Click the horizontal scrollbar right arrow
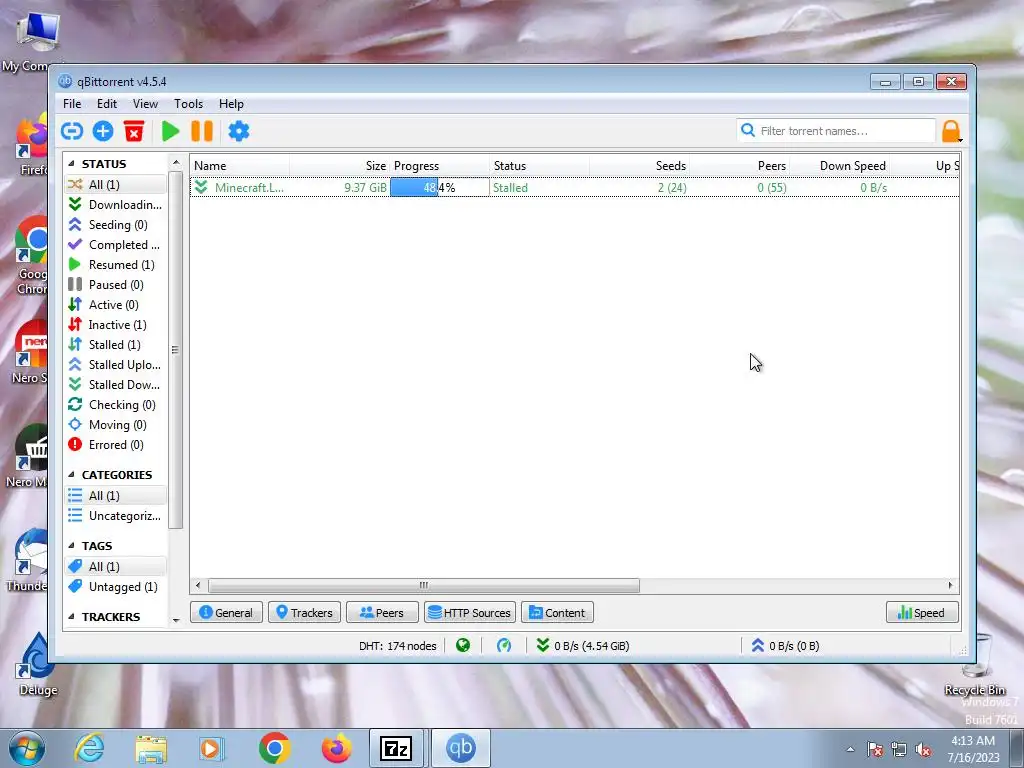The image size is (1024, 768). coord(950,585)
